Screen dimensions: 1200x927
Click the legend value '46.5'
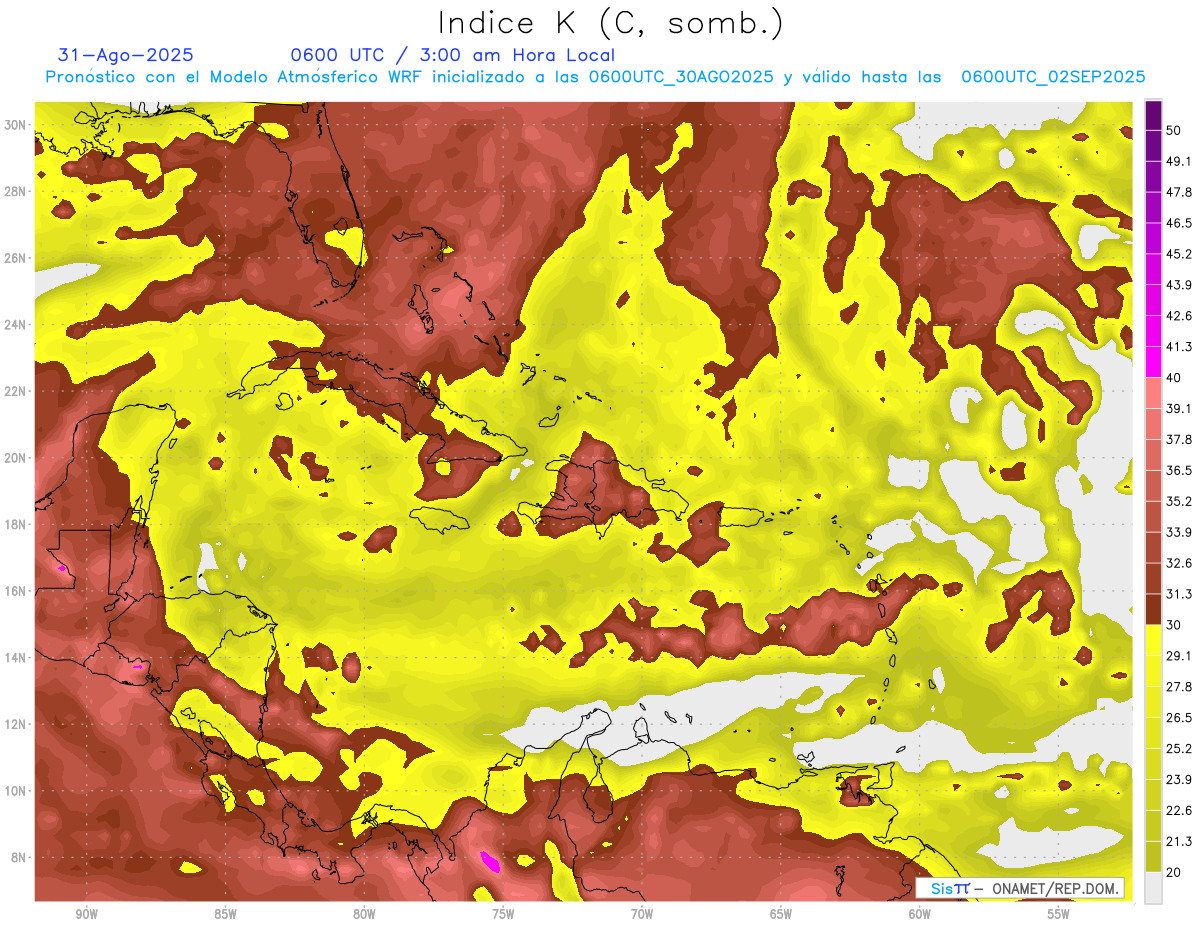(x=1179, y=224)
